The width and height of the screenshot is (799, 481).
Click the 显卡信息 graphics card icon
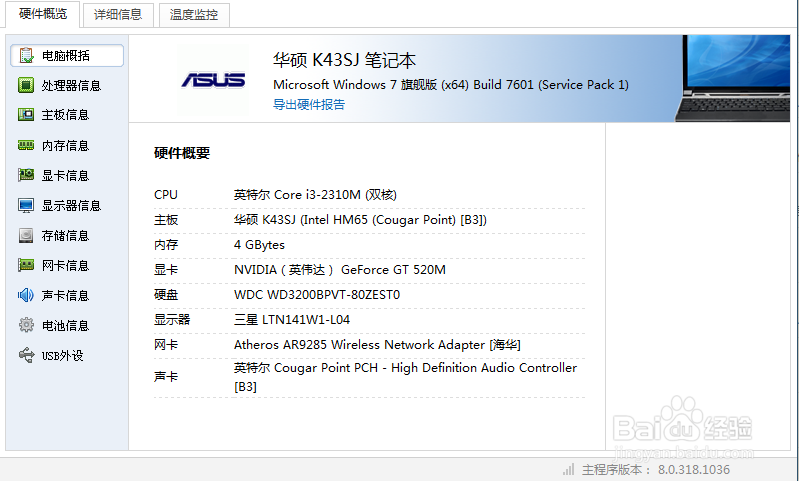click(26, 175)
